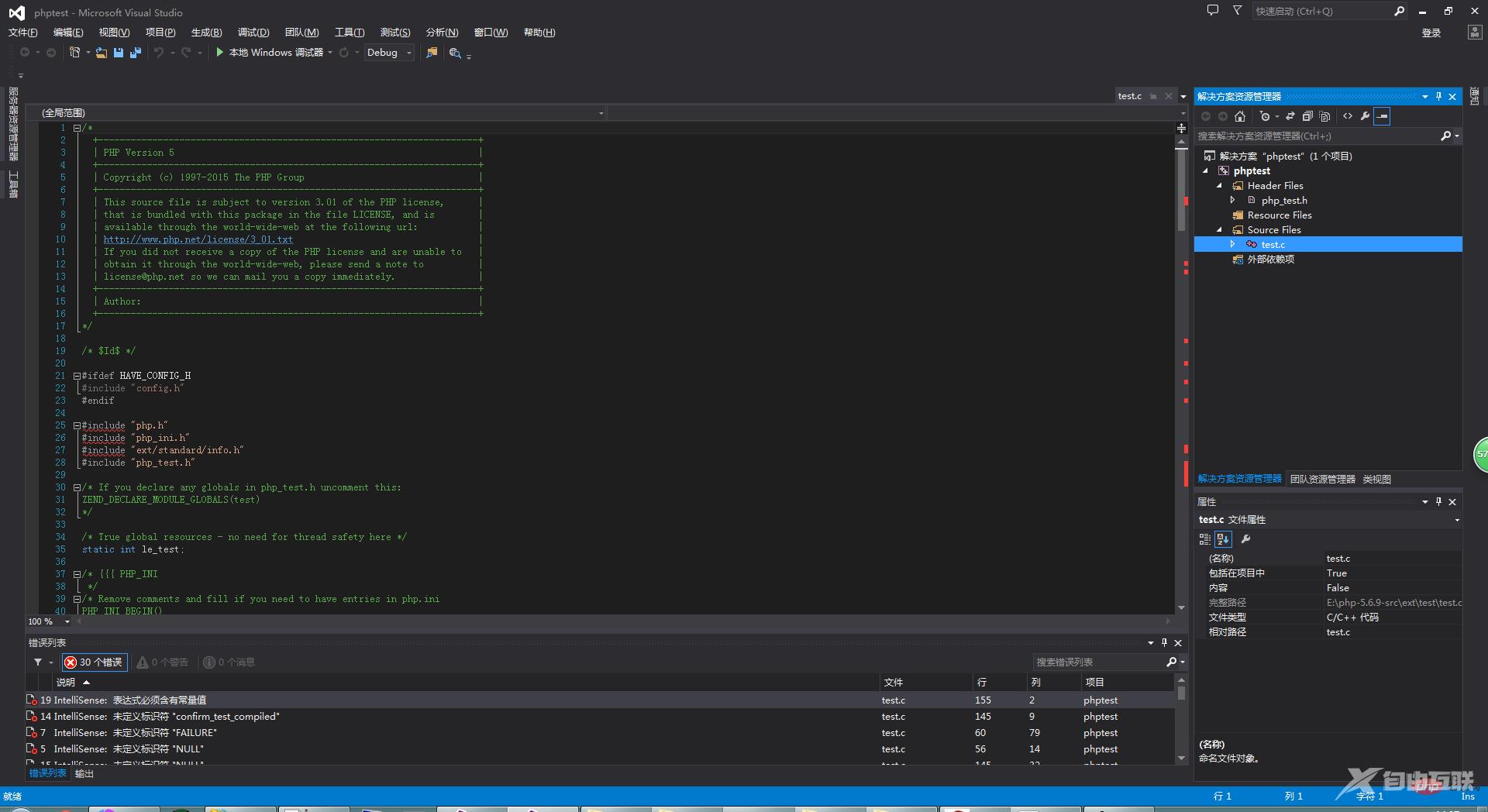Open the 100 % zoom dropdown
Screen dimensions: 1488x812
click(67, 621)
